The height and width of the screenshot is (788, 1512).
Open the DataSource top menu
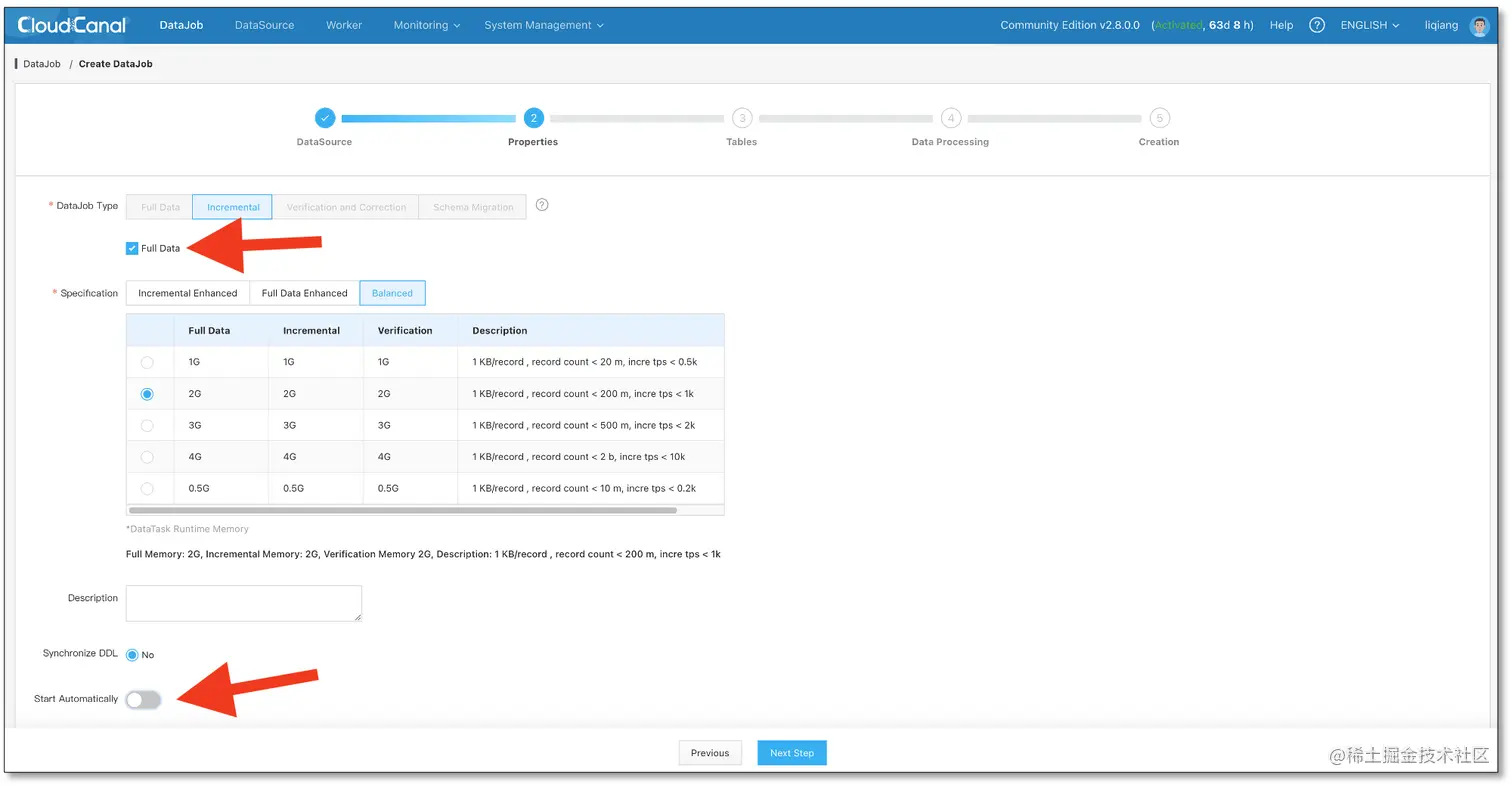pos(264,25)
